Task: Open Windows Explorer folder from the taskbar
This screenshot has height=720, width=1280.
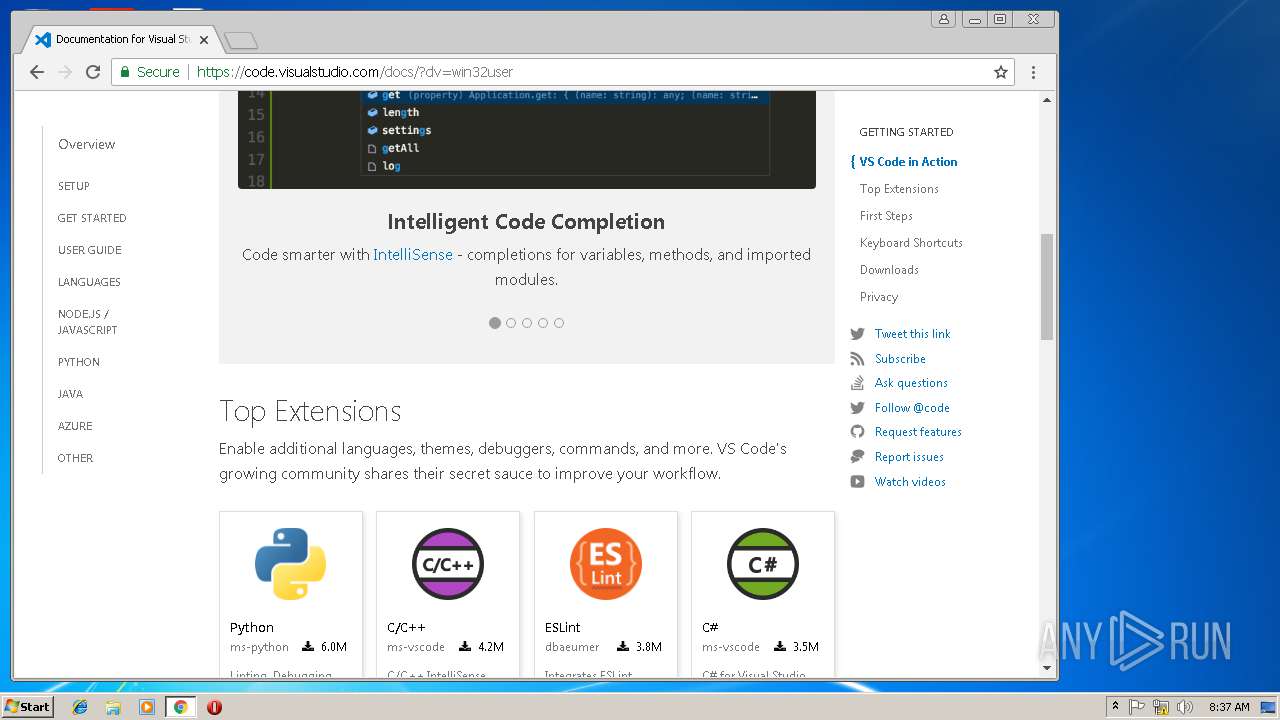Action: pyautogui.click(x=113, y=707)
